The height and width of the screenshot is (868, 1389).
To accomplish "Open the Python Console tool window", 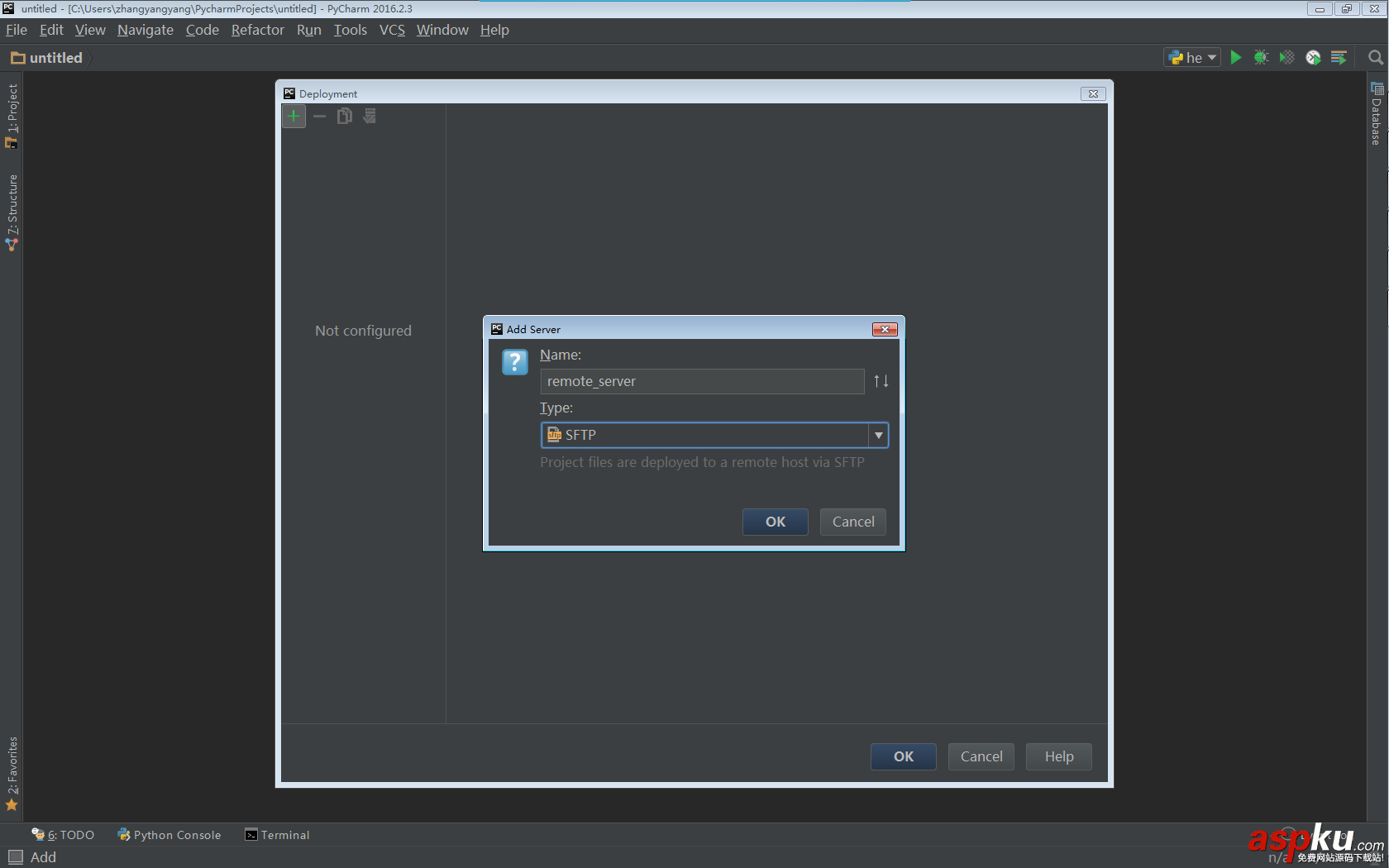I will click(x=169, y=835).
